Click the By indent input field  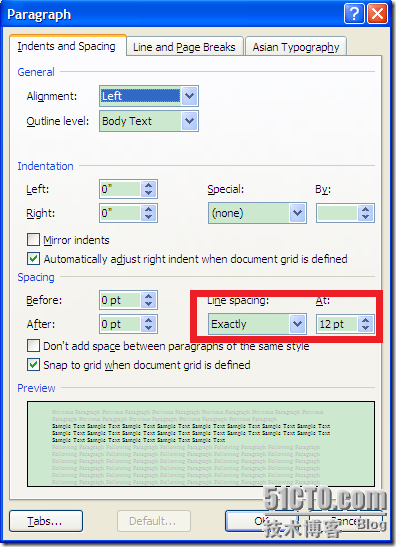pyautogui.click(x=337, y=213)
